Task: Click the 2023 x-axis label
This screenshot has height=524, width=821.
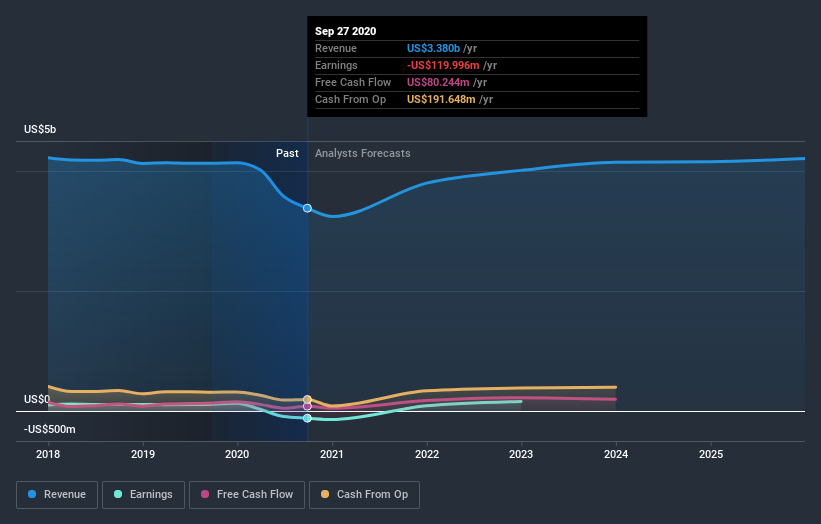Action: point(521,454)
